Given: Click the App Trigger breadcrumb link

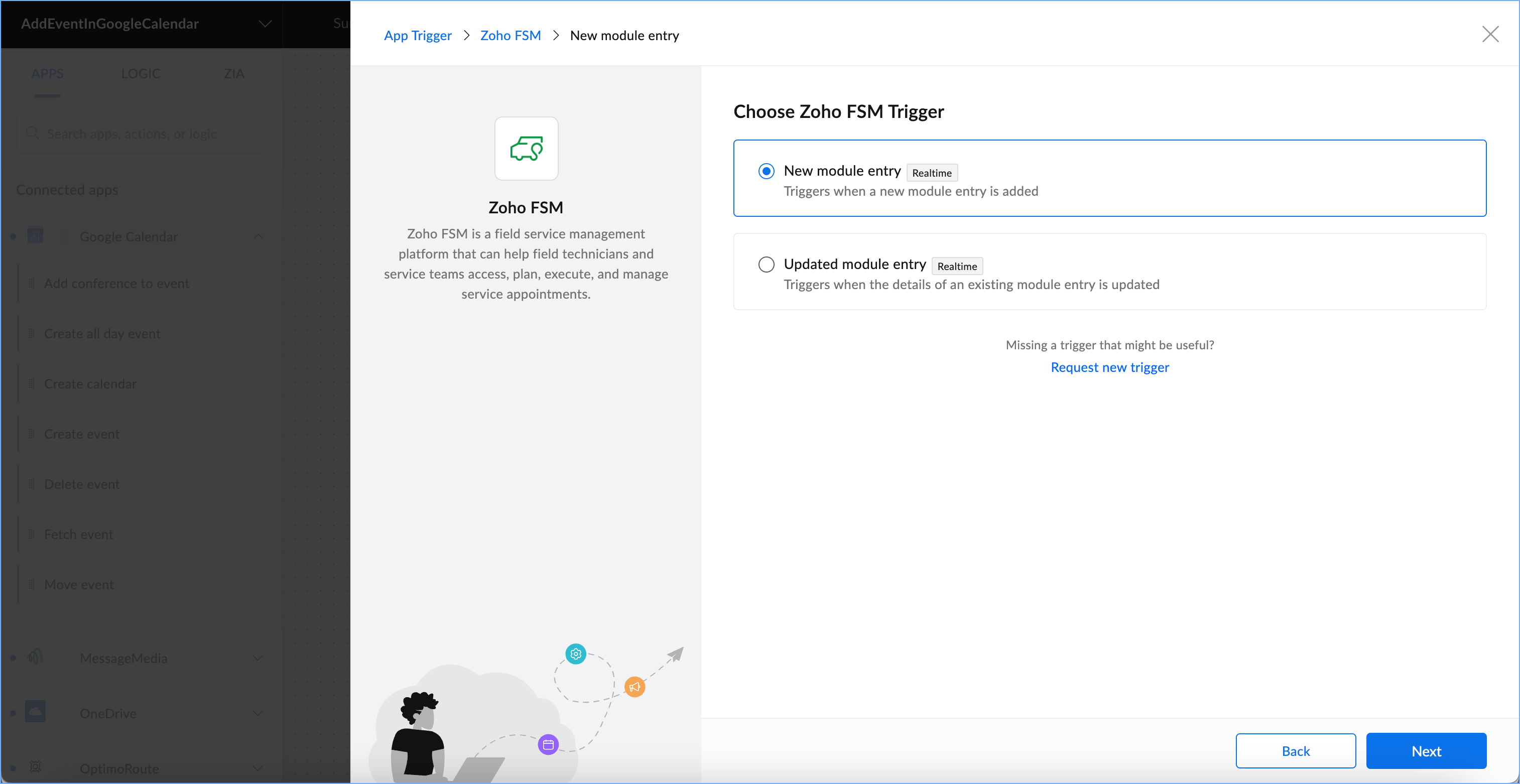Looking at the screenshot, I should (417, 36).
